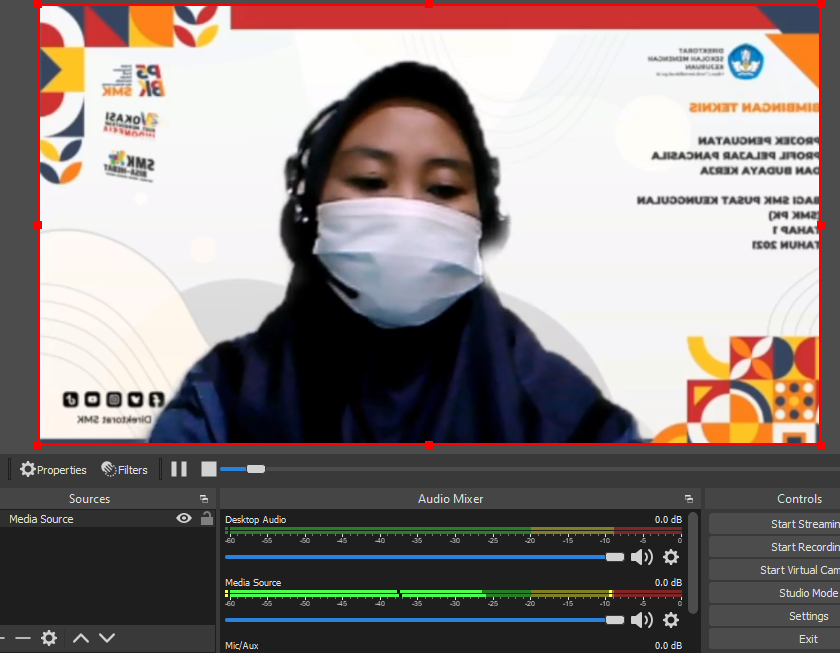Click the Audio Mixer panel title
The image size is (840, 653).
point(451,499)
